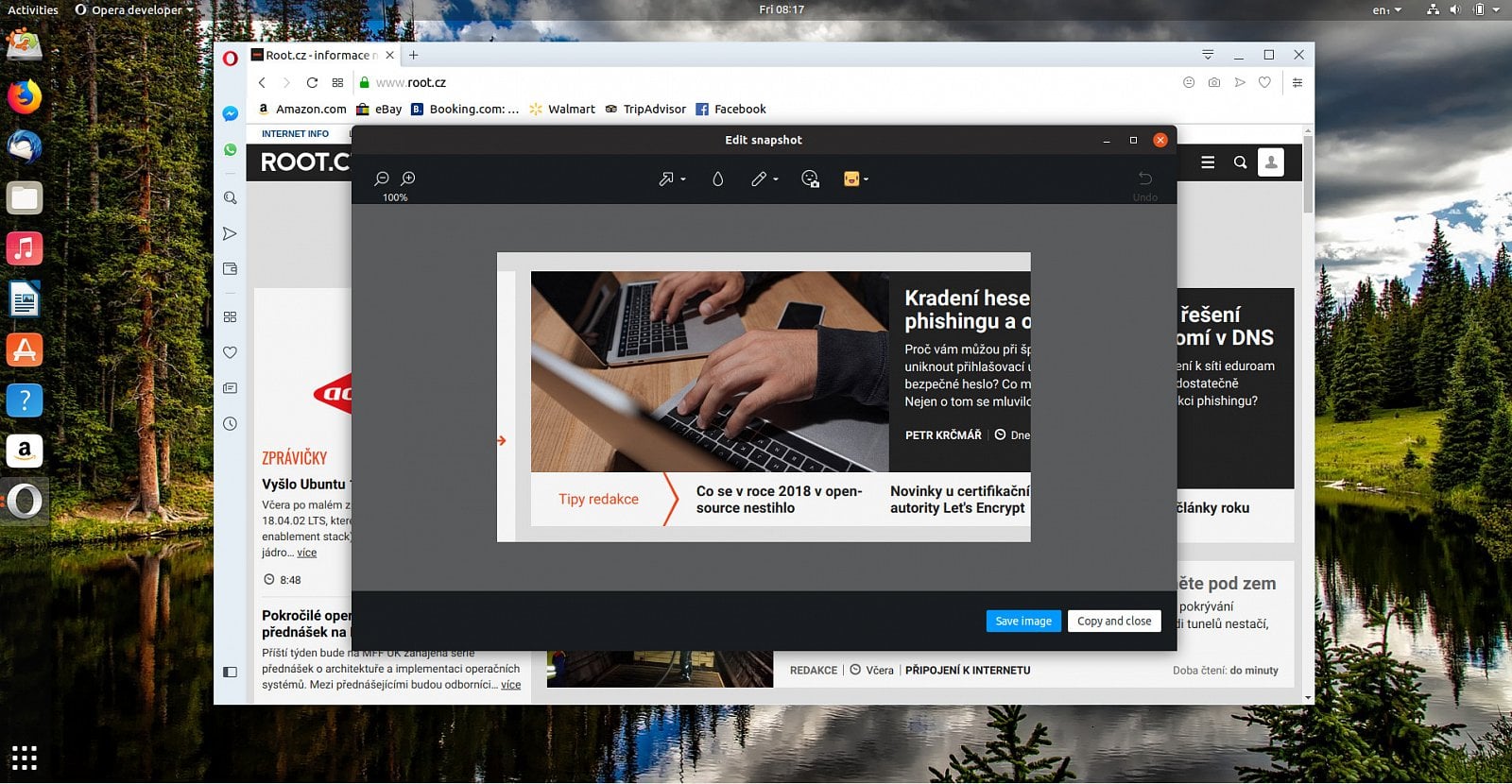Click Copy and close button

point(1114,621)
